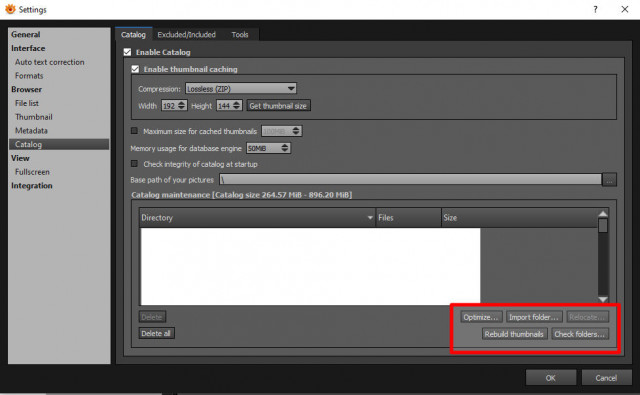Click the Width spinner arrows

[x=182, y=105]
